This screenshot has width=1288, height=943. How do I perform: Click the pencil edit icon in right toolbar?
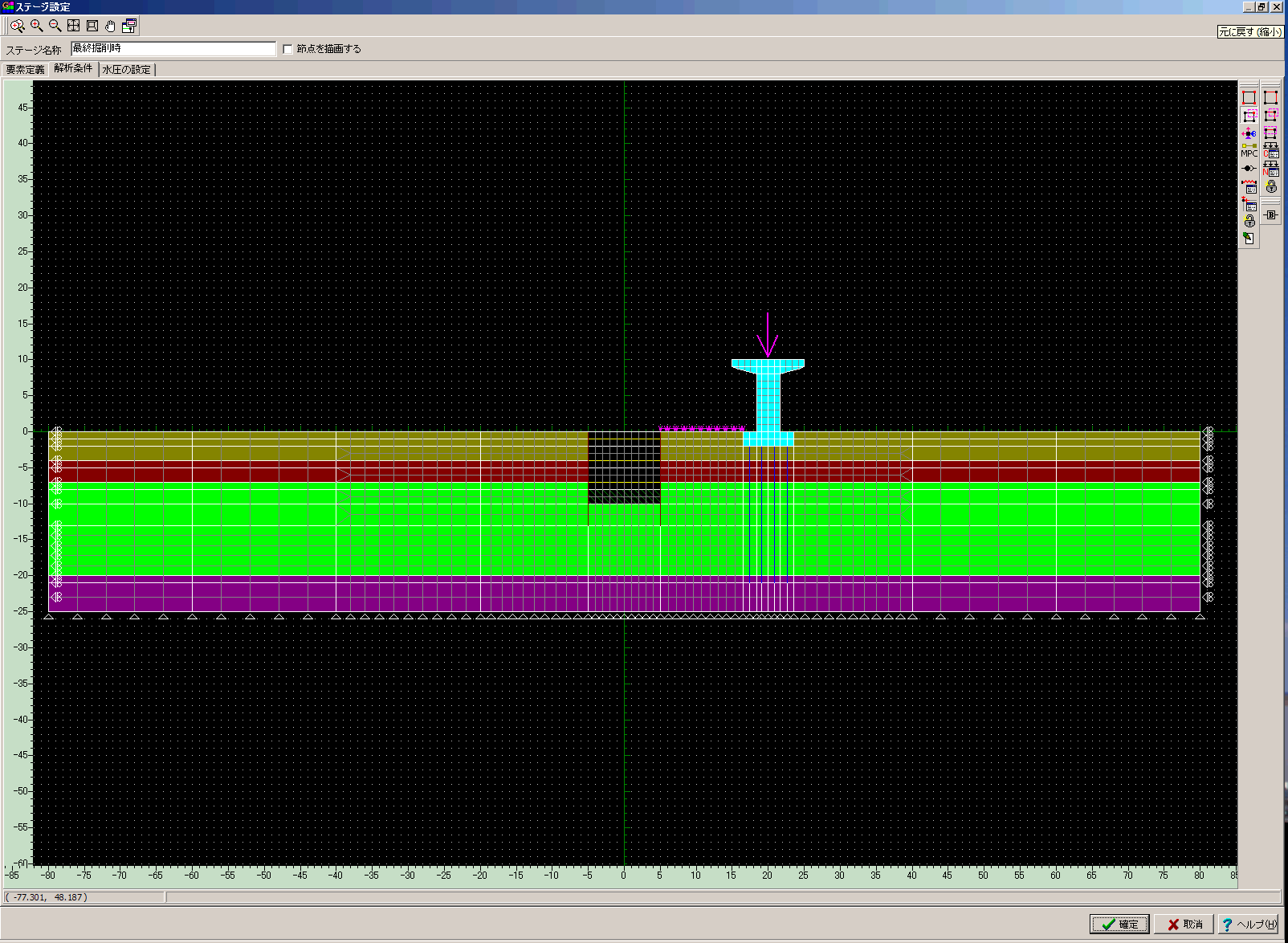pyautogui.click(x=1249, y=239)
